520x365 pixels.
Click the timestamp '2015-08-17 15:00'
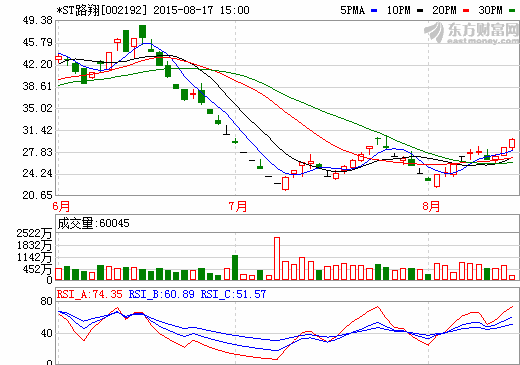click(201, 10)
